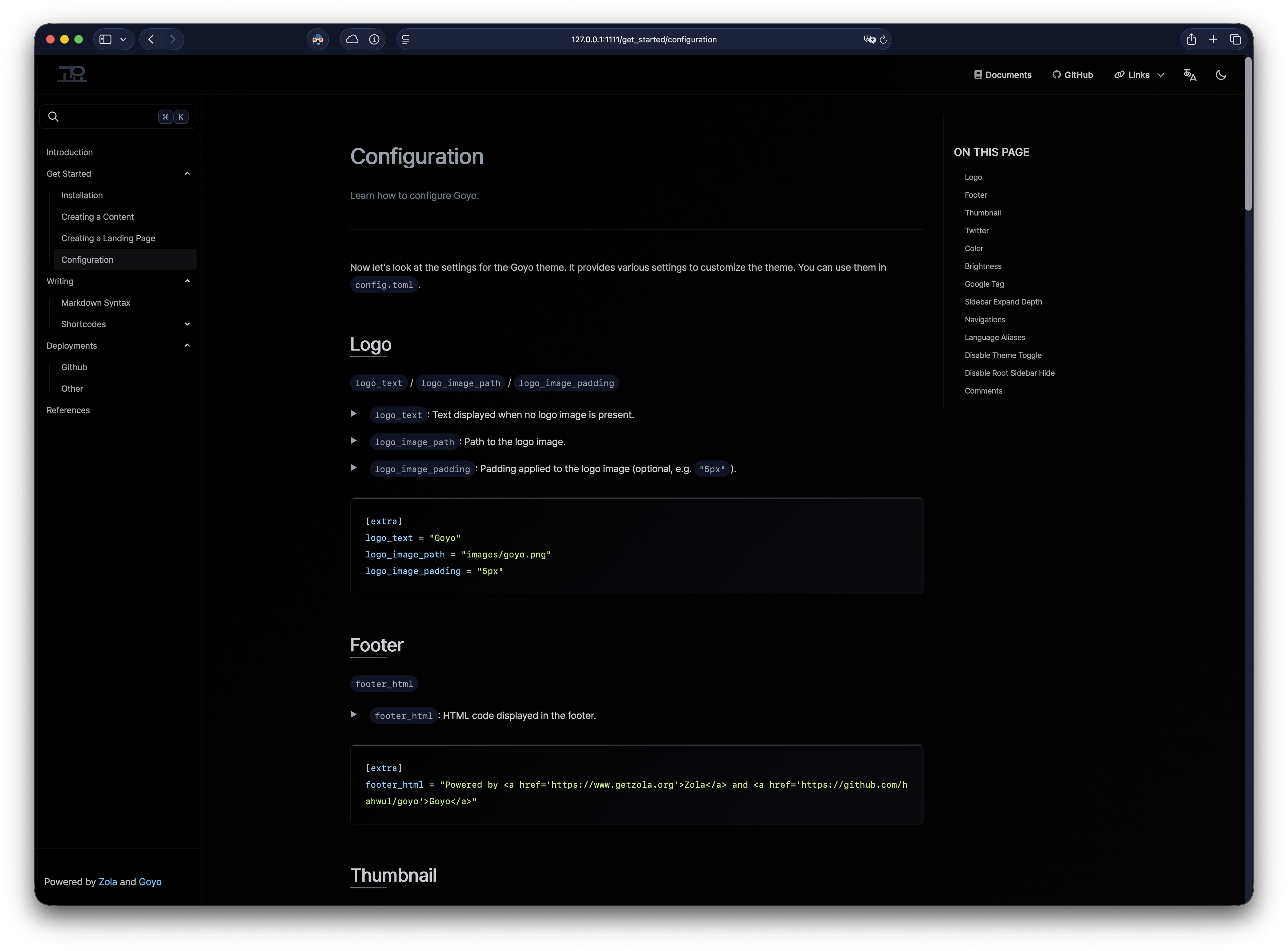Expand the Shortcodes sidebar section

pos(187,324)
